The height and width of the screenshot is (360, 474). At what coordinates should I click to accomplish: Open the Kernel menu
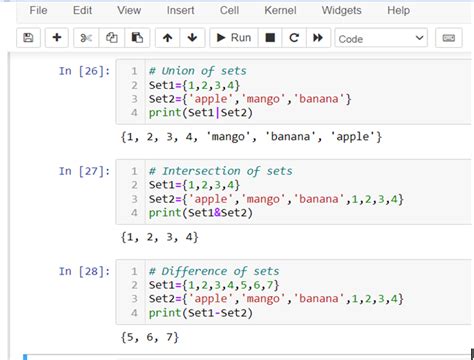click(280, 10)
